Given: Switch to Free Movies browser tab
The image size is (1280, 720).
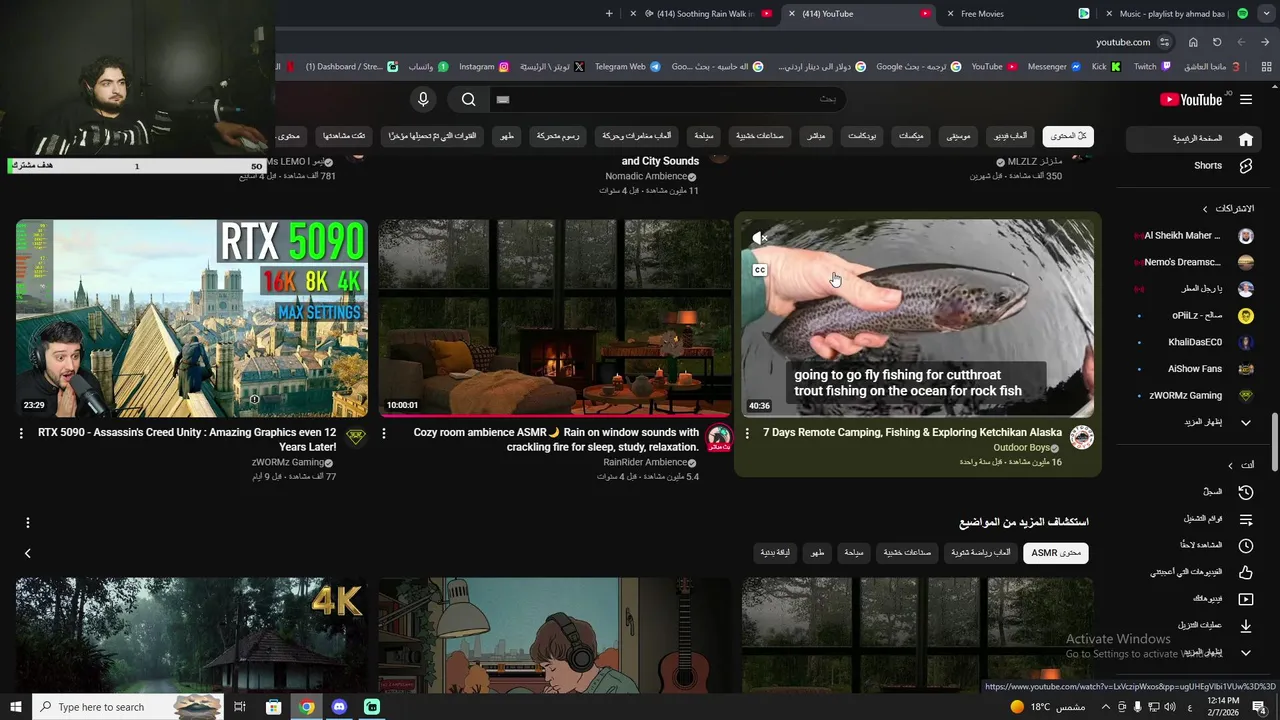Looking at the screenshot, I should click(1020, 14).
